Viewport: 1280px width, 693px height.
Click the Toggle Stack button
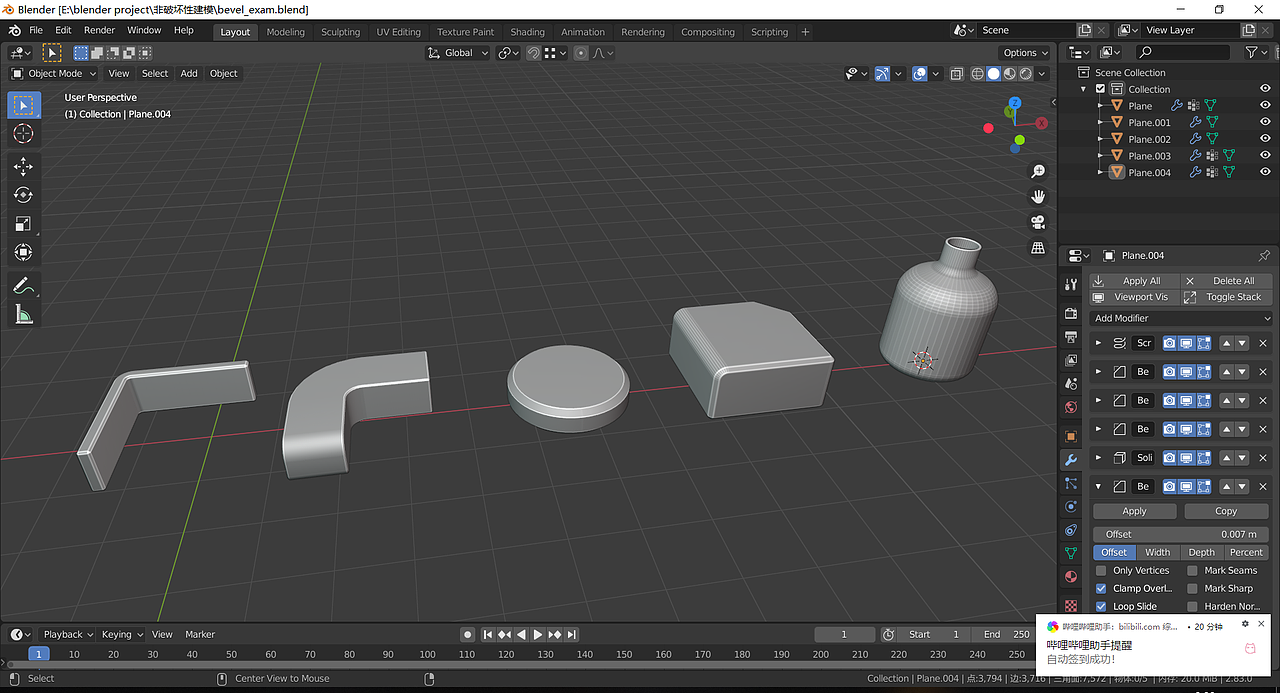[x=1226, y=297]
